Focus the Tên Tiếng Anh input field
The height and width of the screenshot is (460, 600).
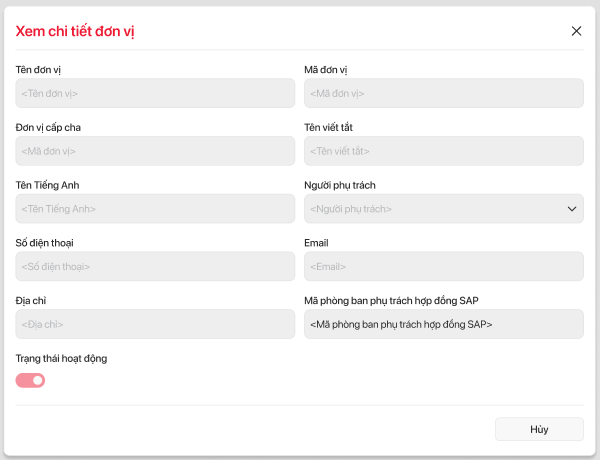point(155,209)
